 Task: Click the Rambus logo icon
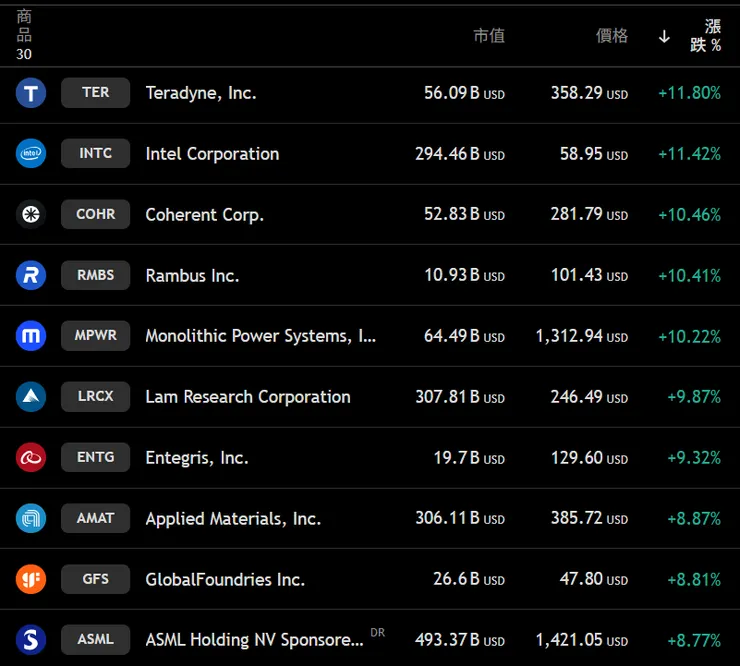[x=31, y=275]
